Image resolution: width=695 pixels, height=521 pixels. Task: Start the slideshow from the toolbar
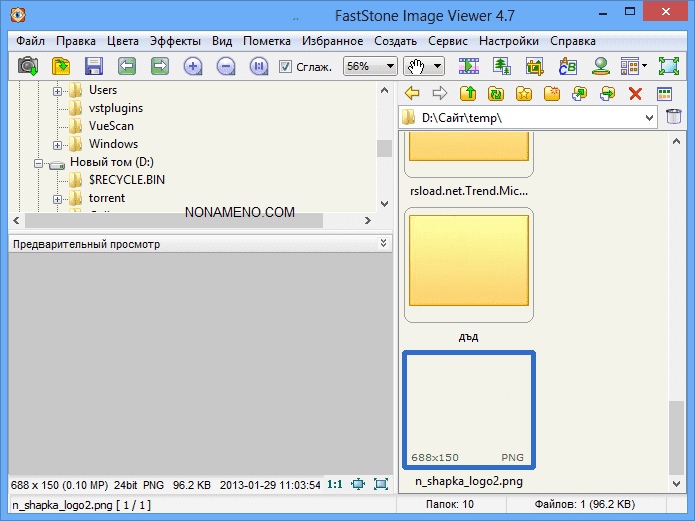coord(469,67)
